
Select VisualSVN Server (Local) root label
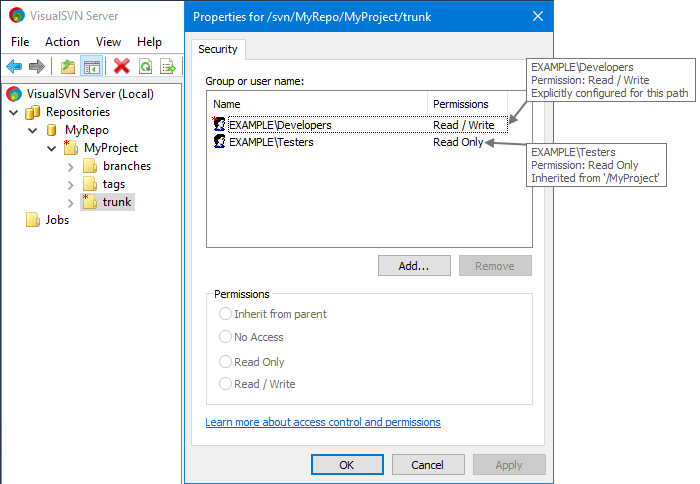click(90, 94)
